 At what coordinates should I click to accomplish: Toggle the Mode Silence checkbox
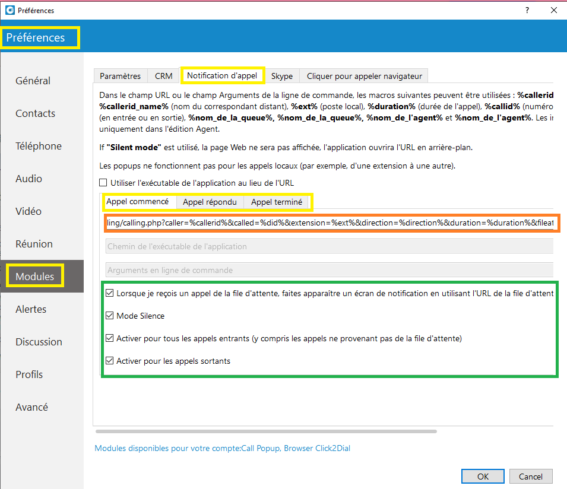110,315
